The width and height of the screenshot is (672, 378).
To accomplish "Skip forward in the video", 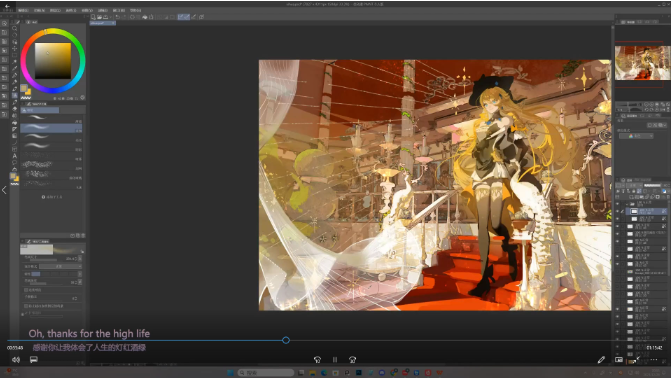I will click(352, 360).
